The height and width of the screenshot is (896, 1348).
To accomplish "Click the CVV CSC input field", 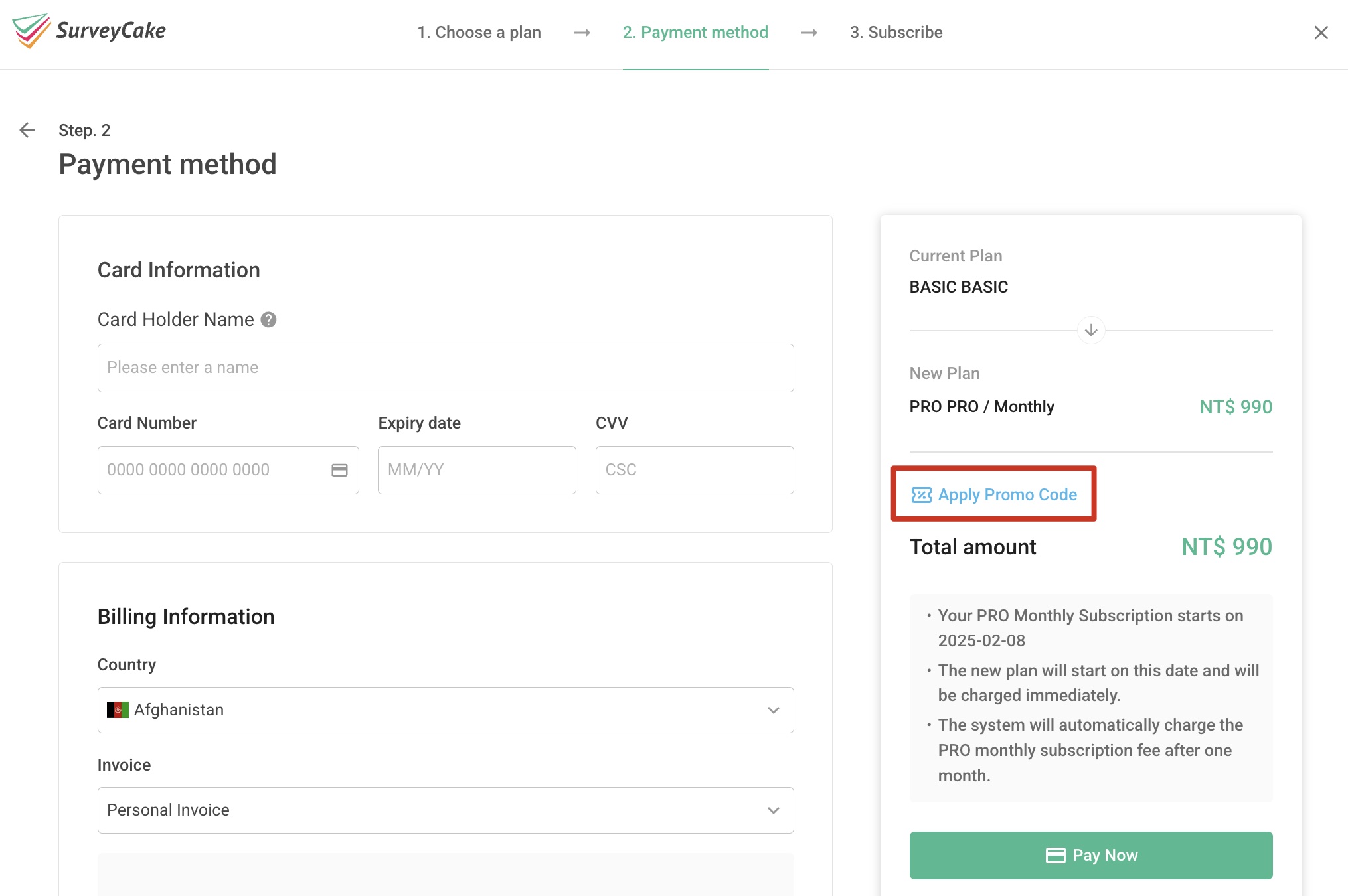I will [694, 470].
